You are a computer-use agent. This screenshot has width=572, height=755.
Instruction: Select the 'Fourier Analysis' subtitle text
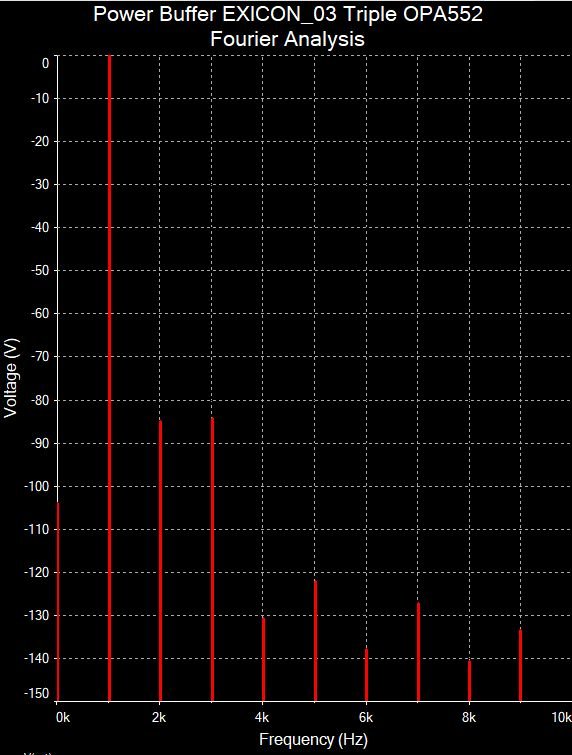point(287,39)
